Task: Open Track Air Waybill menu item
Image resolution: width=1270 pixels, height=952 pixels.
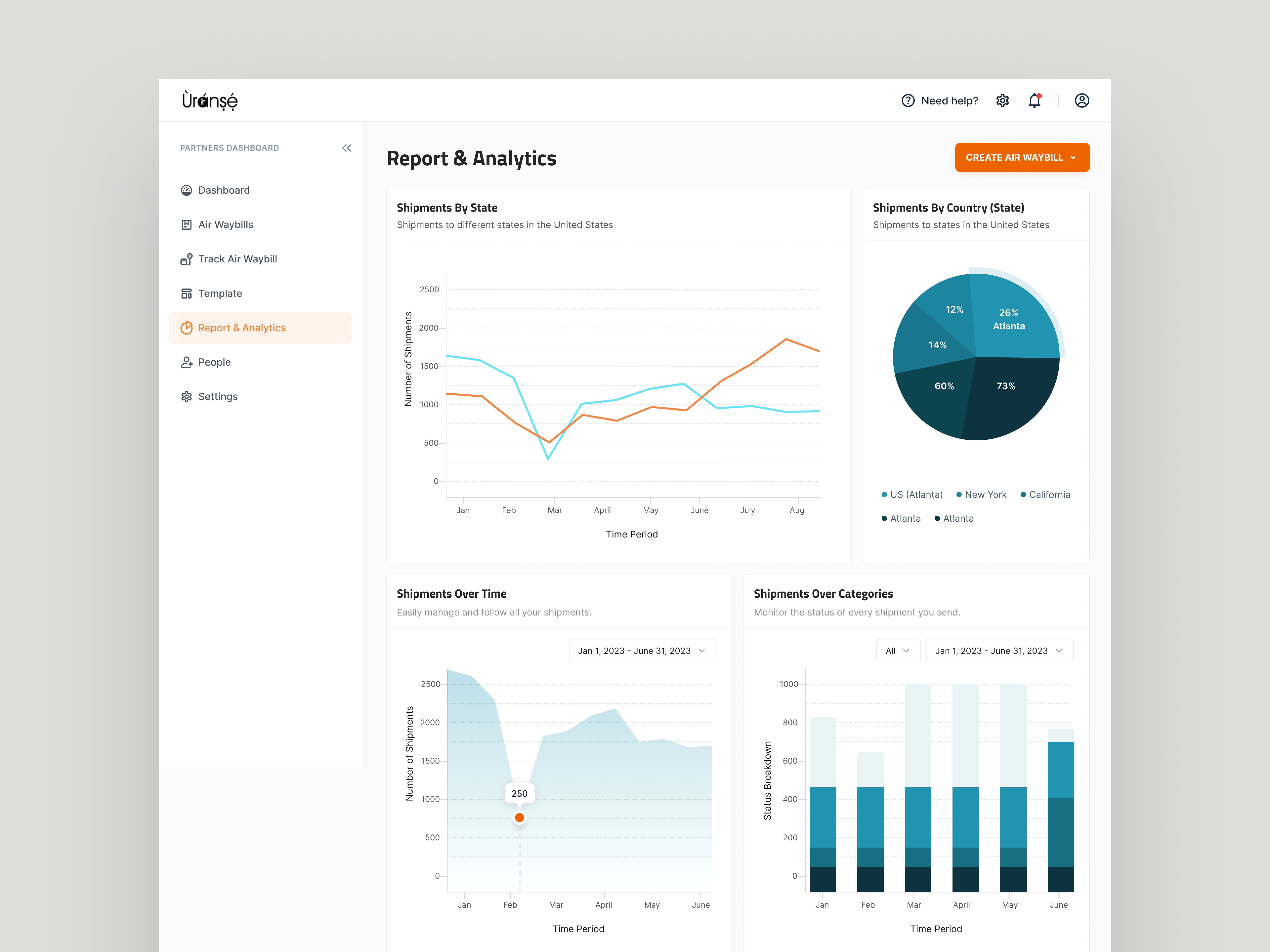Action: click(x=261, y=259)
